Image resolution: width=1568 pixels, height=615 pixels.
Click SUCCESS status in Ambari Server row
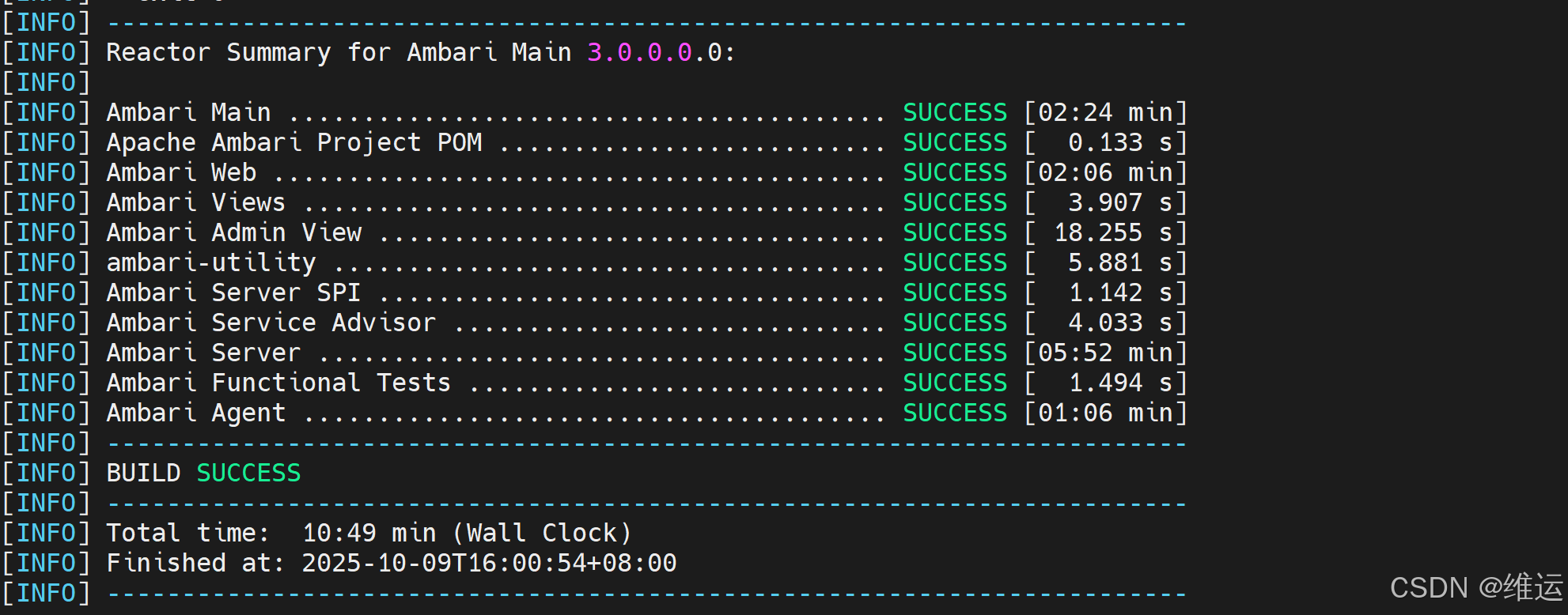(955, 353)
